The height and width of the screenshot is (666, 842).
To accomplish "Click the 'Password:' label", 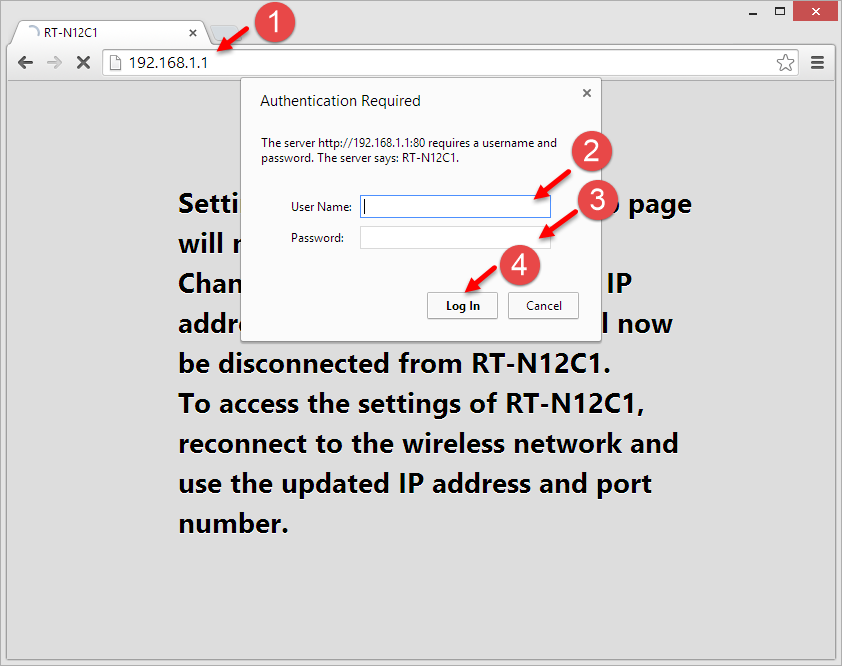I will (x=317, y=238).
